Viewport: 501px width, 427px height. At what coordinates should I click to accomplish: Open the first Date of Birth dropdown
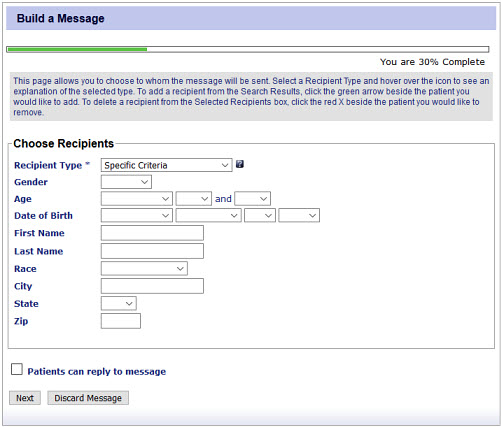click(x=137, y=215)
